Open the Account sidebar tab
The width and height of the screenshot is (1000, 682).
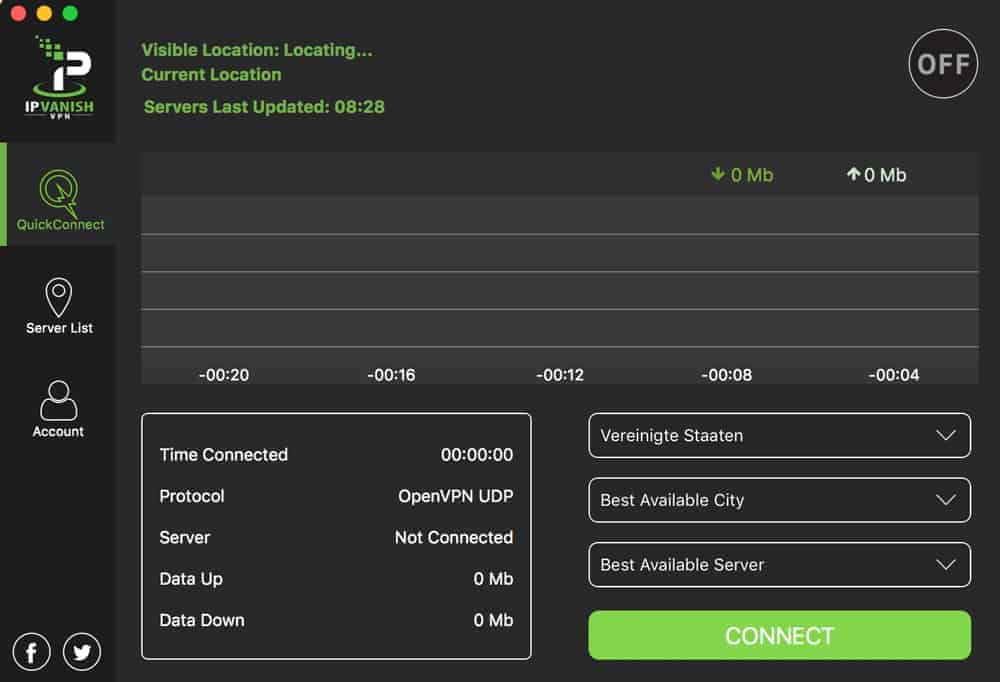pos(59,410)
